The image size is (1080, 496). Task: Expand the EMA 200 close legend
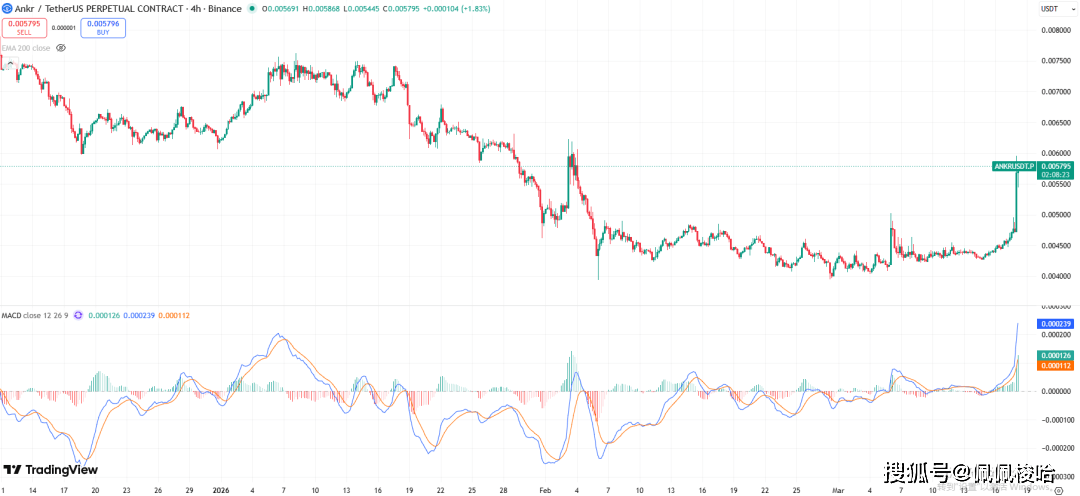point(26,47)
